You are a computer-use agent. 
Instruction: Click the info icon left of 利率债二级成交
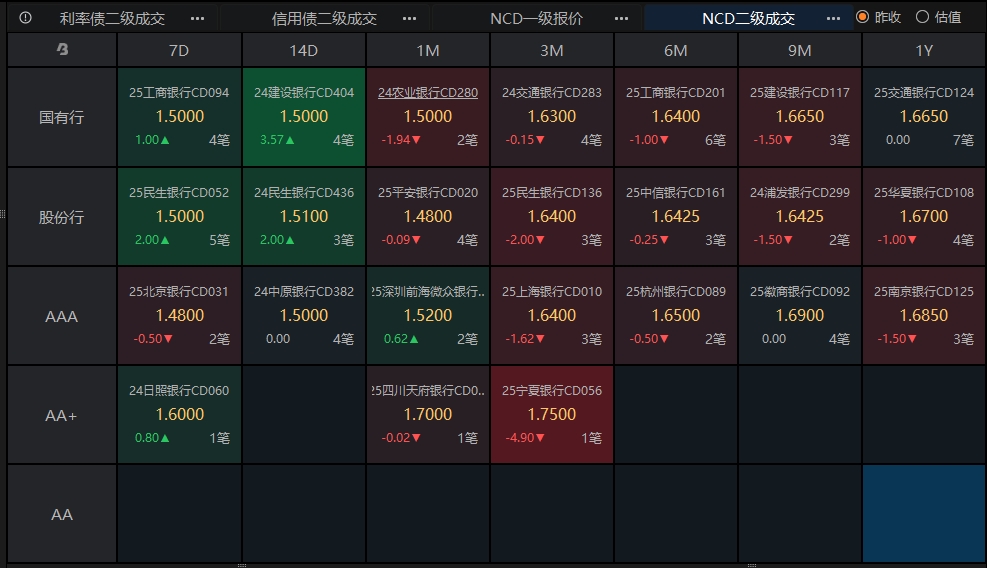point(25,18)
